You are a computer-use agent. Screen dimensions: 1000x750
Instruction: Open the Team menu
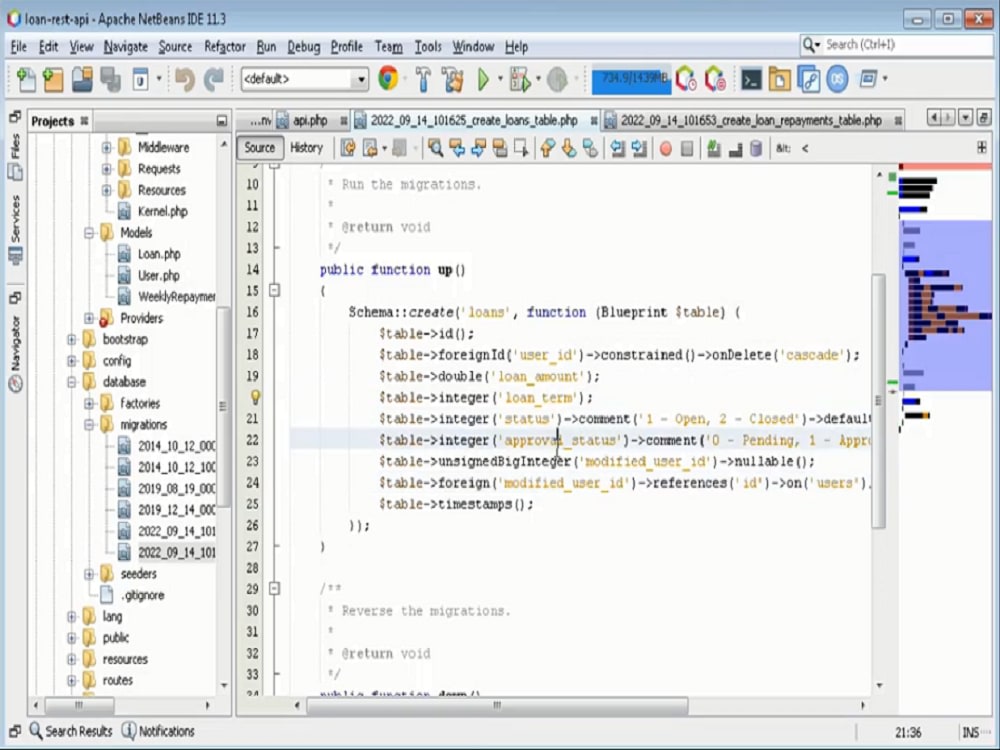click(x=388, y=47)
